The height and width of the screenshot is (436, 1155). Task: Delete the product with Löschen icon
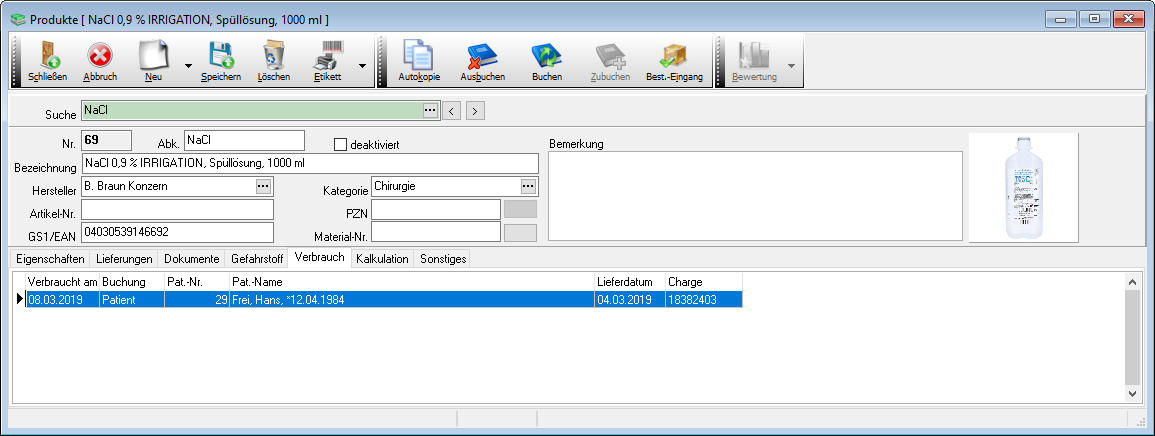[273, 61]
